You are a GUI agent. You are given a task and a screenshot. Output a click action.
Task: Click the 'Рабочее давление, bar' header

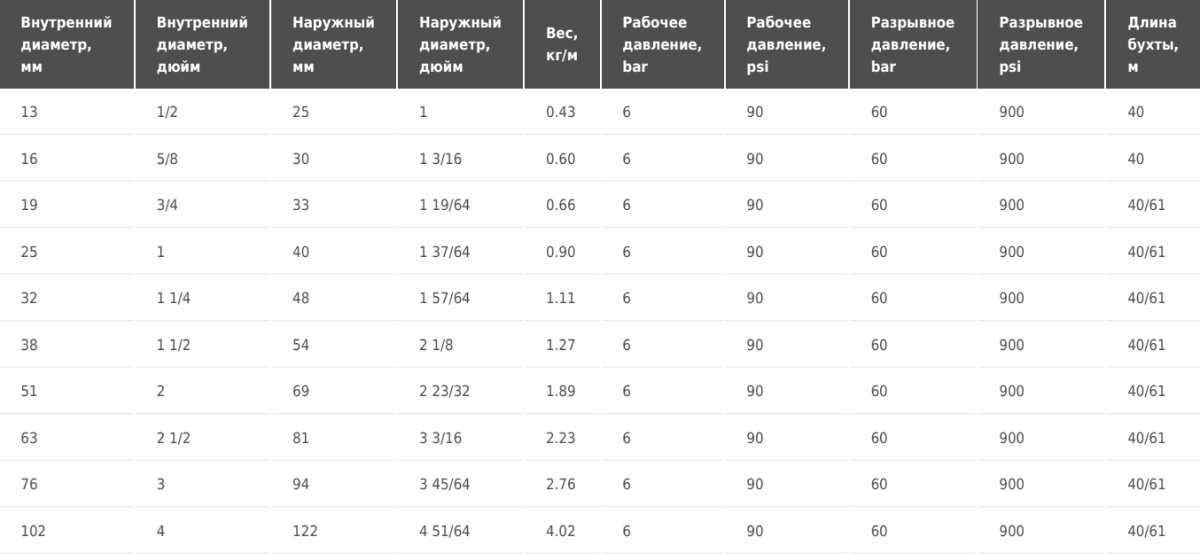(x=664, y=45)
